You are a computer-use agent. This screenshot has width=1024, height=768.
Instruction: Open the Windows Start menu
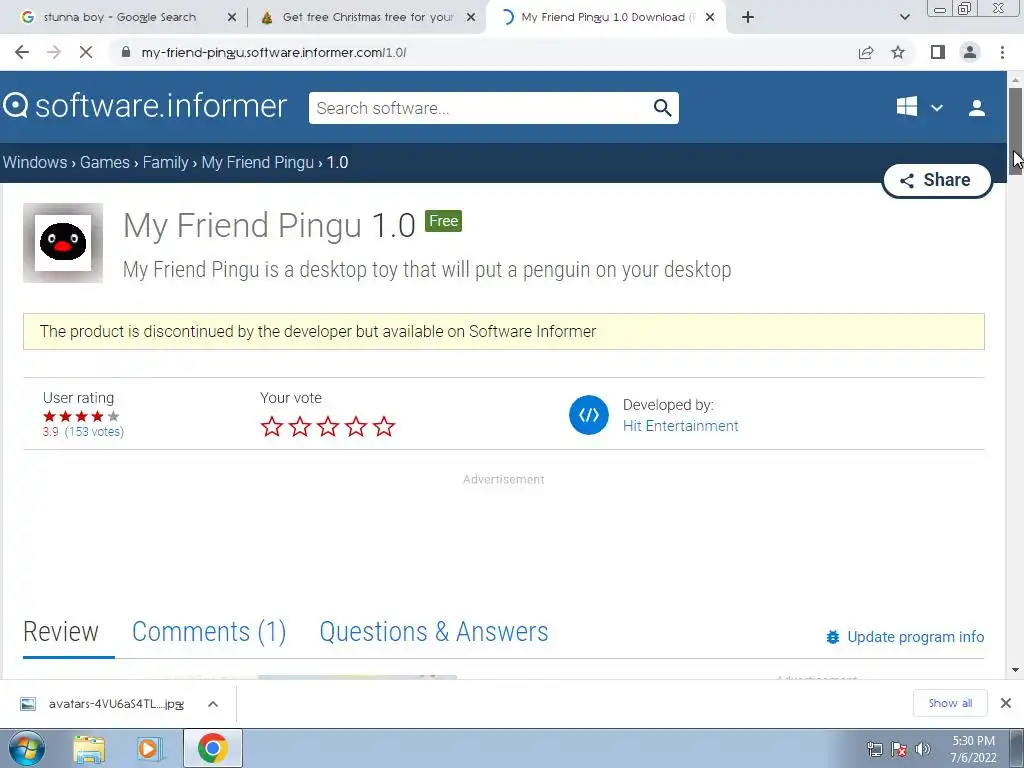(x=26, y=748)
